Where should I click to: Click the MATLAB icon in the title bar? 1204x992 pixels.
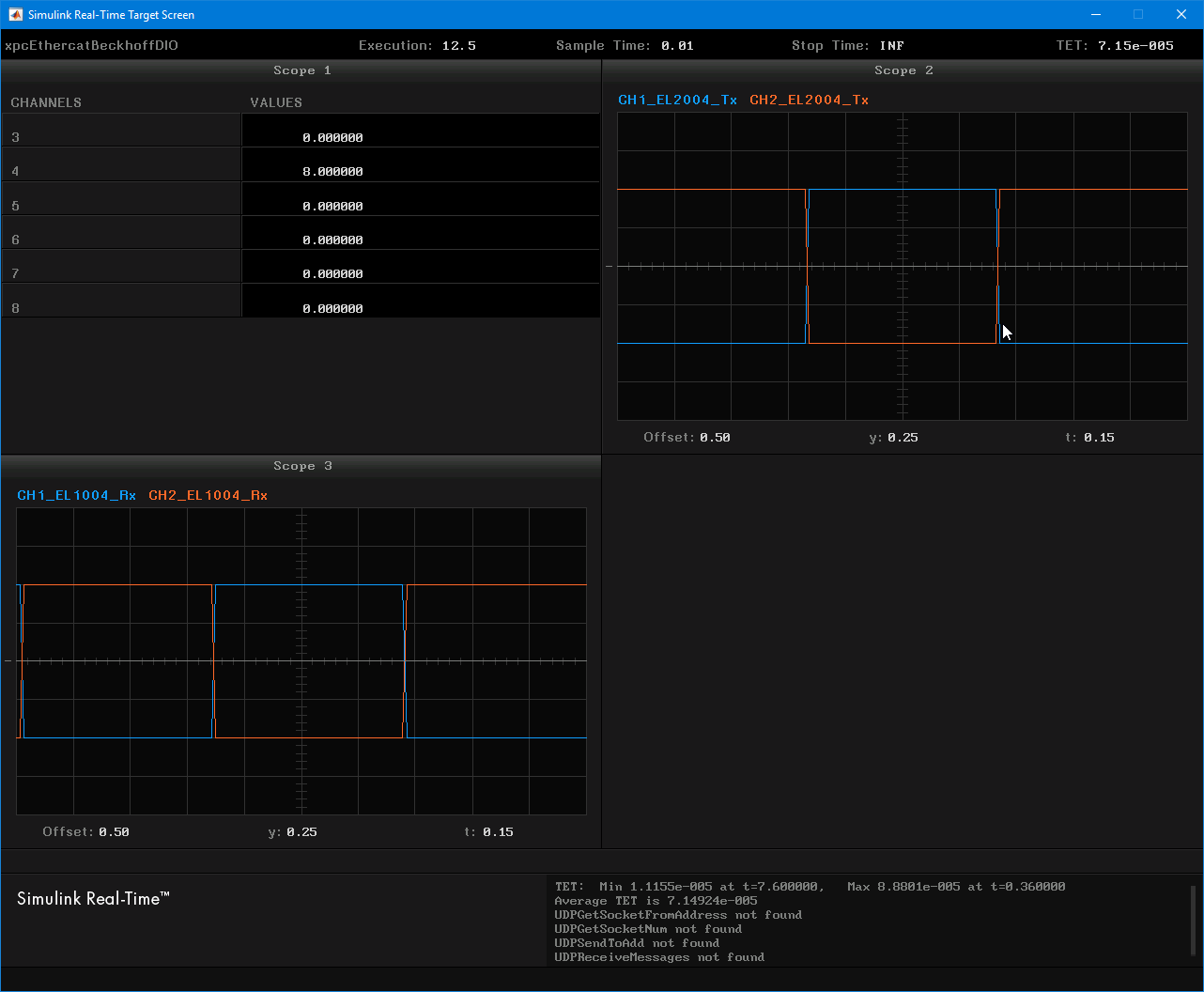coord(14,15)
